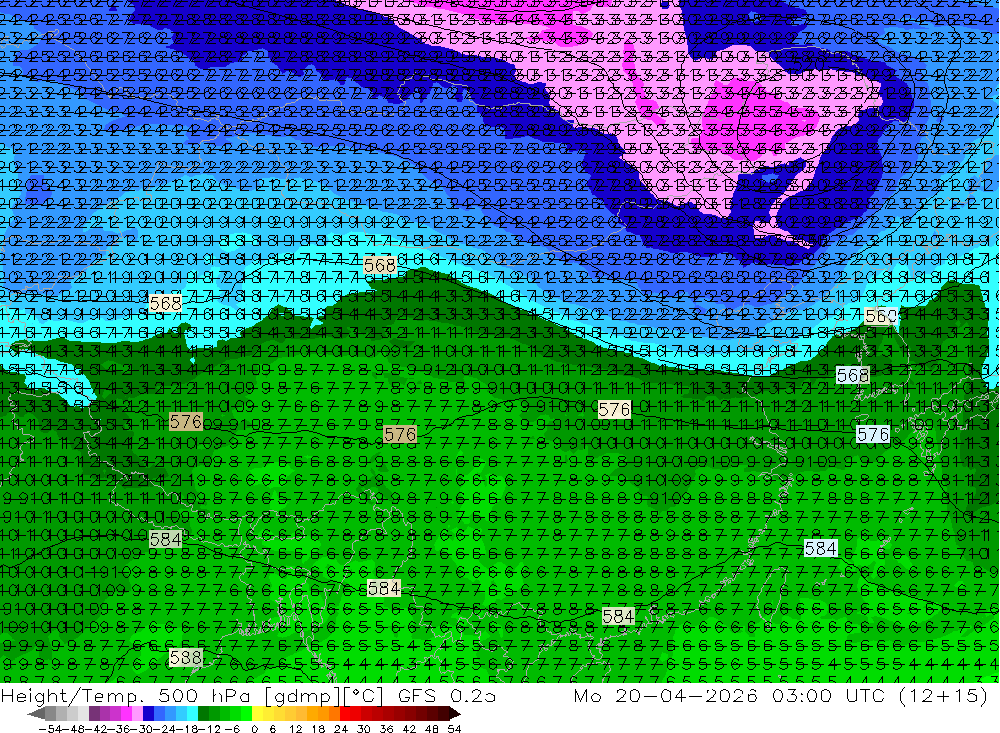This screenshot has width=1000, height=733.
Task: Click the 560 height contour label
Action: pos(881,316)
